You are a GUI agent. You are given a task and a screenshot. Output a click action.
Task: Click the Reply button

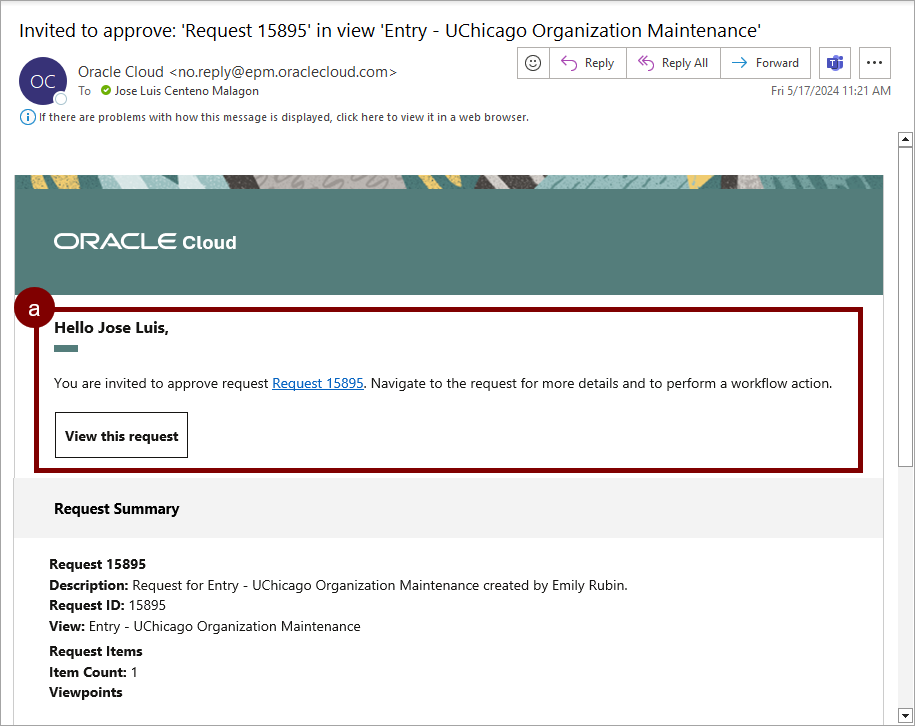click(588, 63)
